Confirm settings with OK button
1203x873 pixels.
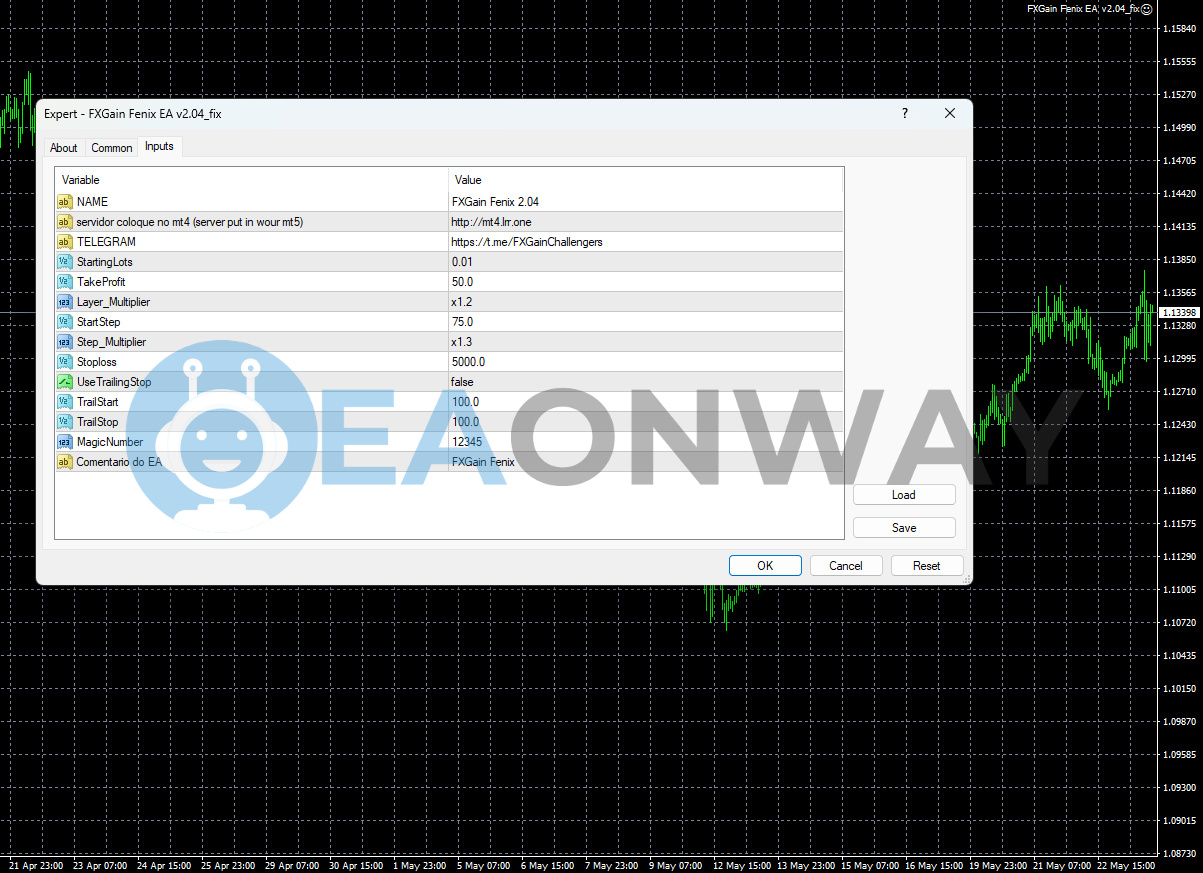click(765, 566)
